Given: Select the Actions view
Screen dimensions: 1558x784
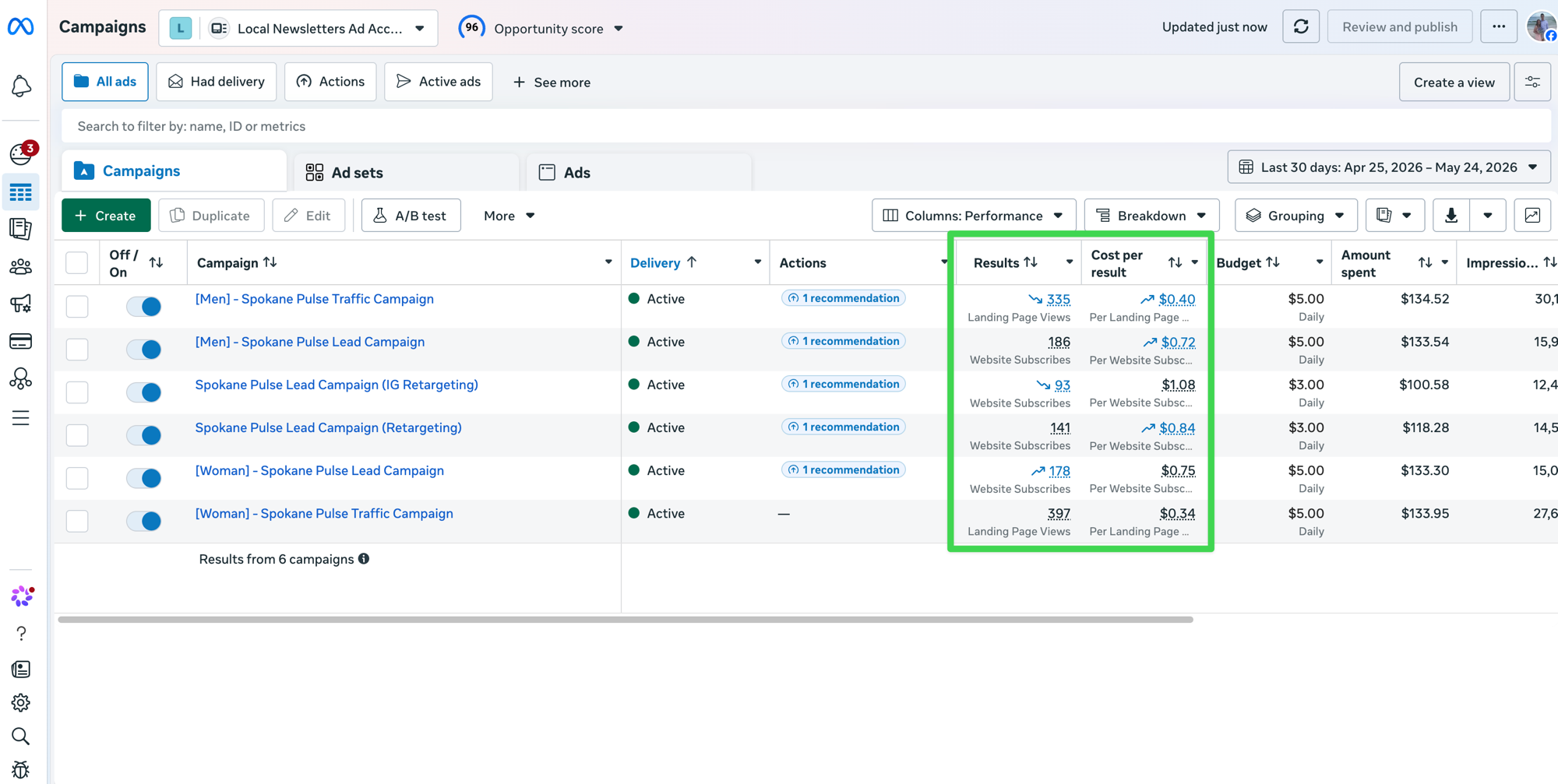Looking at the screenshot, I should click(330, 82).
